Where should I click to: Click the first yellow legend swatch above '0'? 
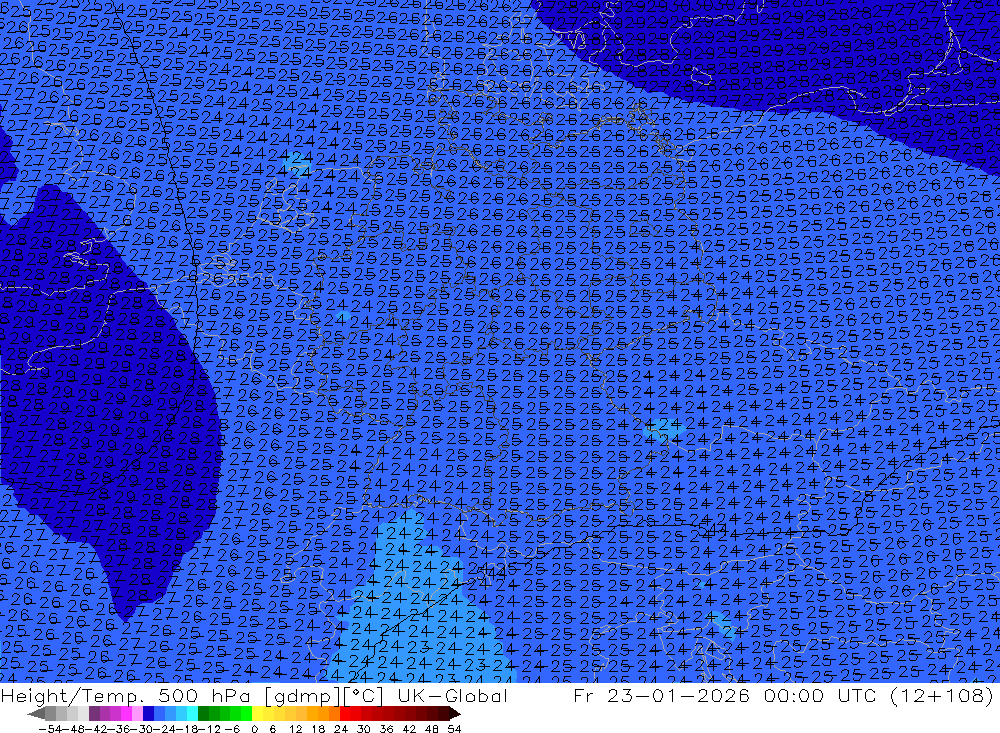pos(257,713)
